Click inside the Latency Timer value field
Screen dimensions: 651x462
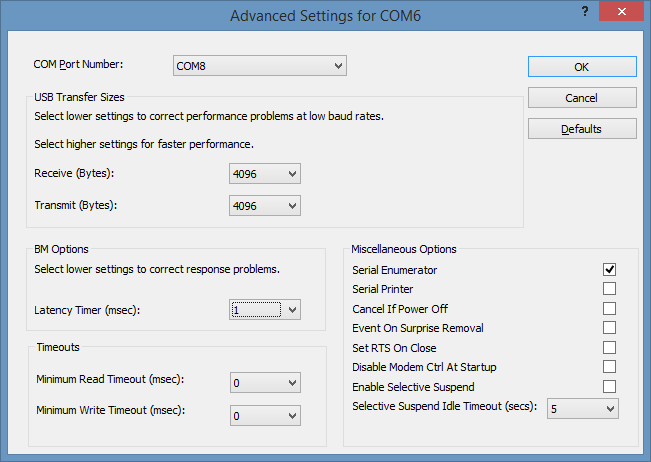(256, 310)
